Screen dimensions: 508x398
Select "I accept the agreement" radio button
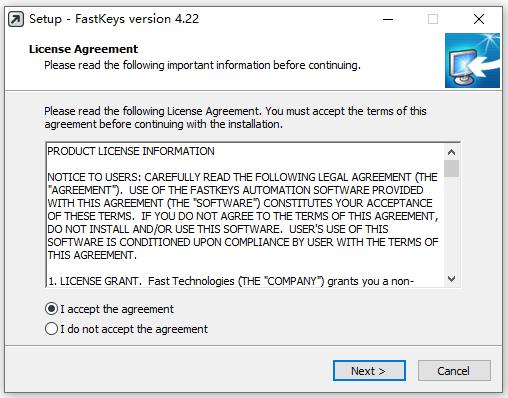tap(51, 309)
